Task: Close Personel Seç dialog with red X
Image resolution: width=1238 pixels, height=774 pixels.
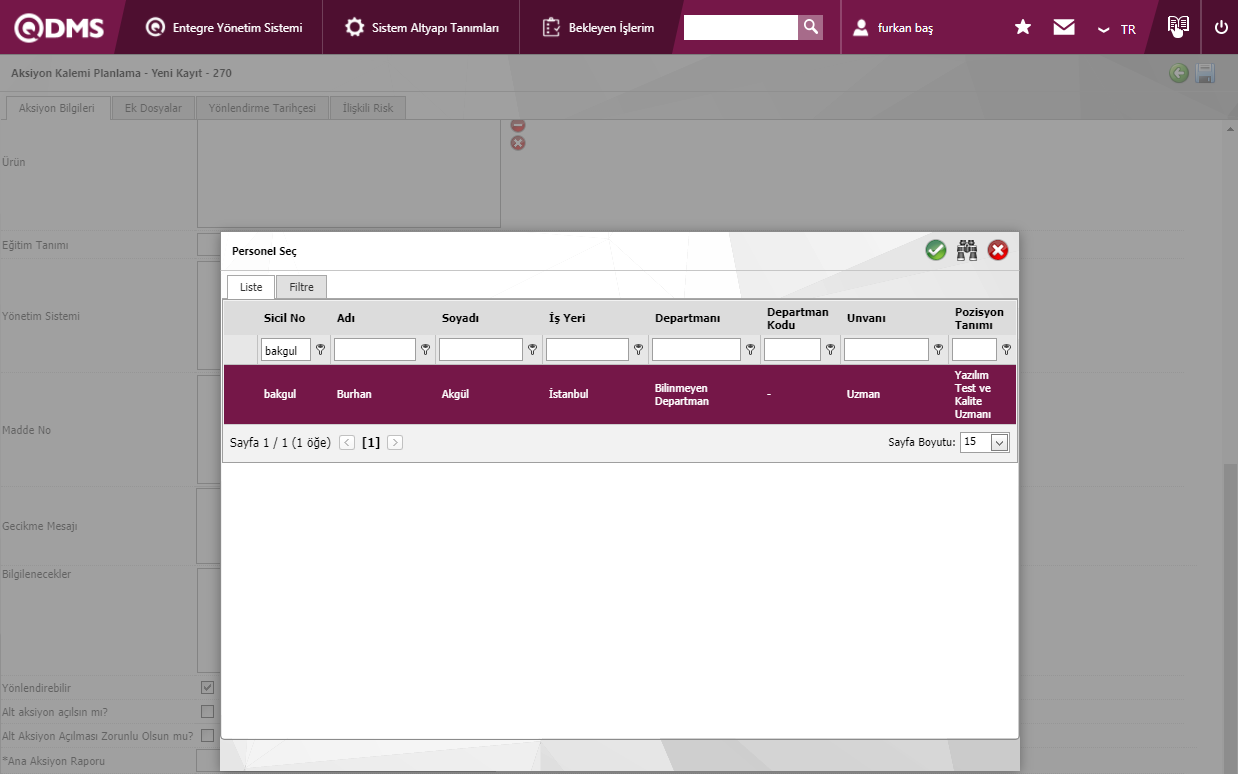Action: point(998,251)
